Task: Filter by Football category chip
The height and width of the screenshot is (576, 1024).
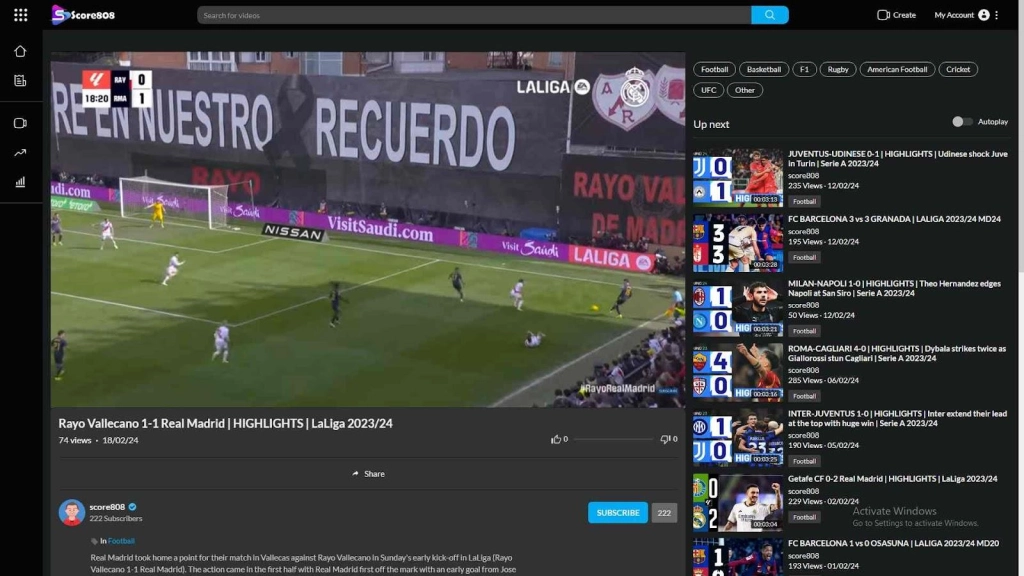Action: click(x=714, y=69)
